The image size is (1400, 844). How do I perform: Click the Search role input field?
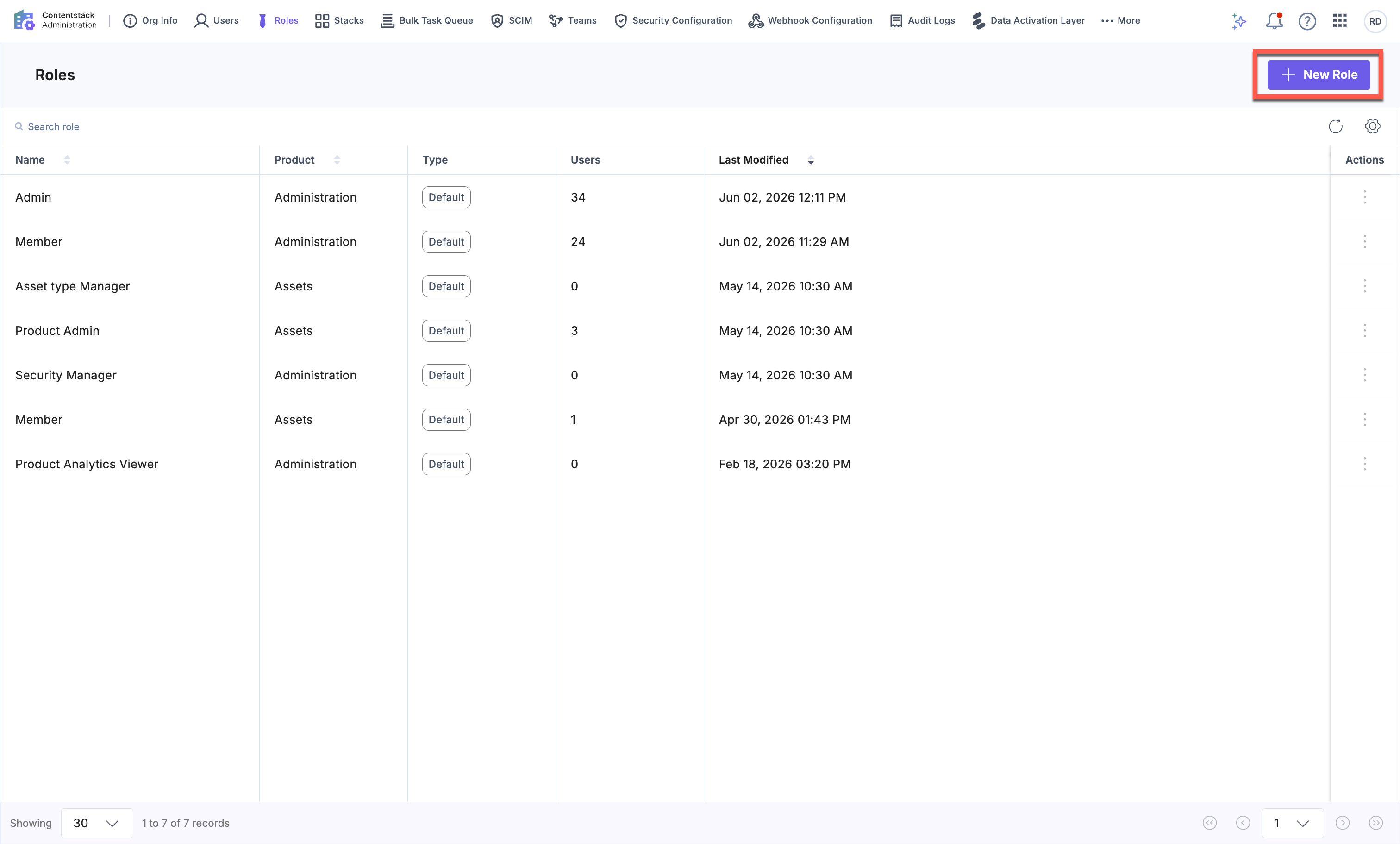click(659, 126)
